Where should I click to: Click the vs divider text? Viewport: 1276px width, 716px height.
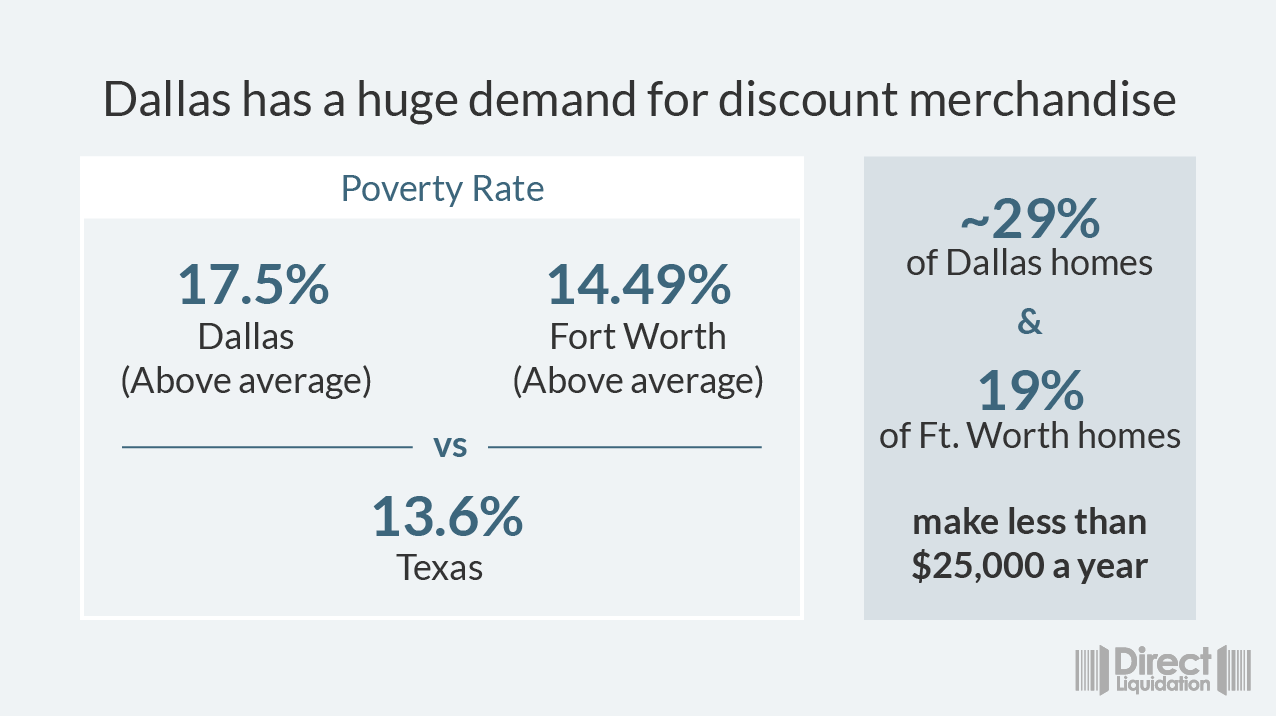click(450, 446)
